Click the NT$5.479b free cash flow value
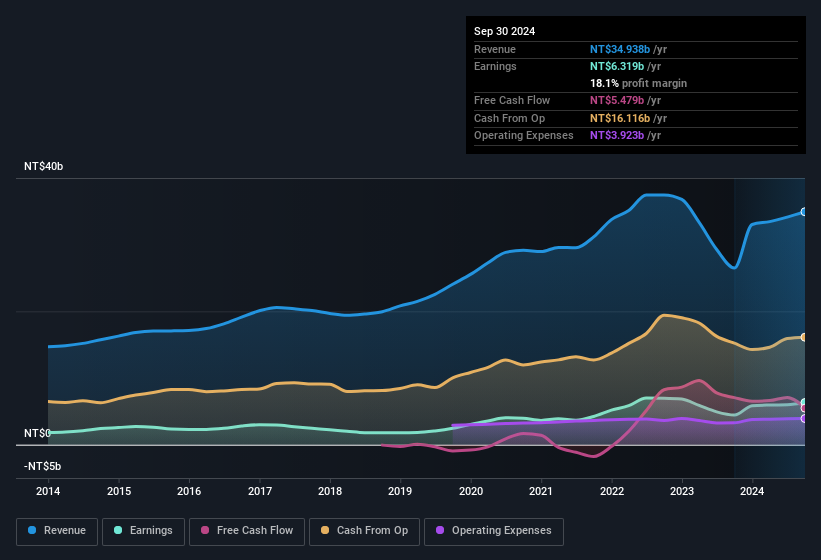 617,100
